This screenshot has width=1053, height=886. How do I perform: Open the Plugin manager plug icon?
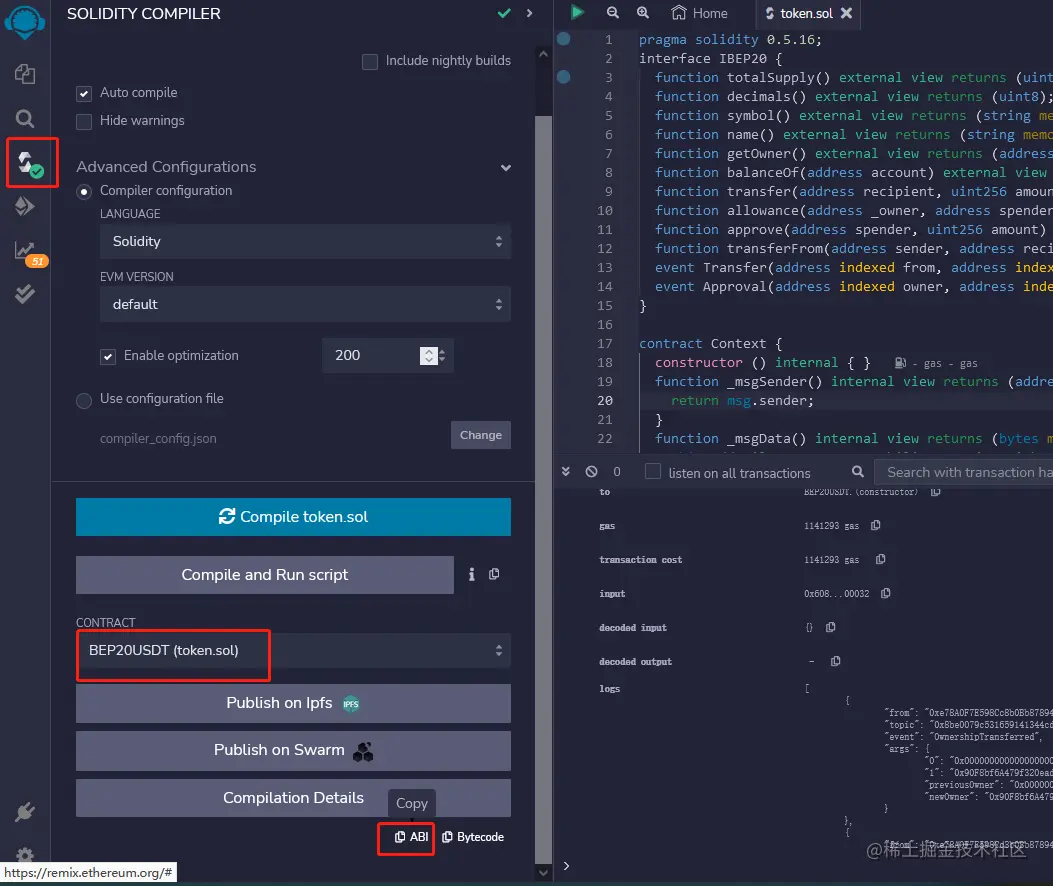click(x=25, y=812)
